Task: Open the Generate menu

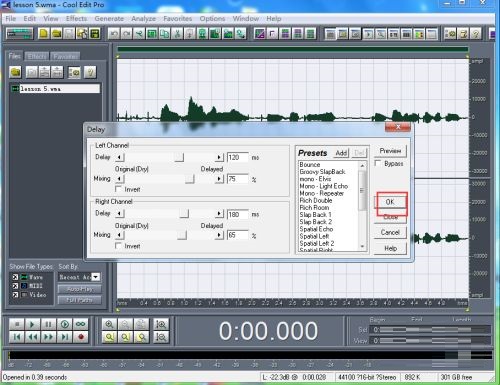Action: (109, 19)
